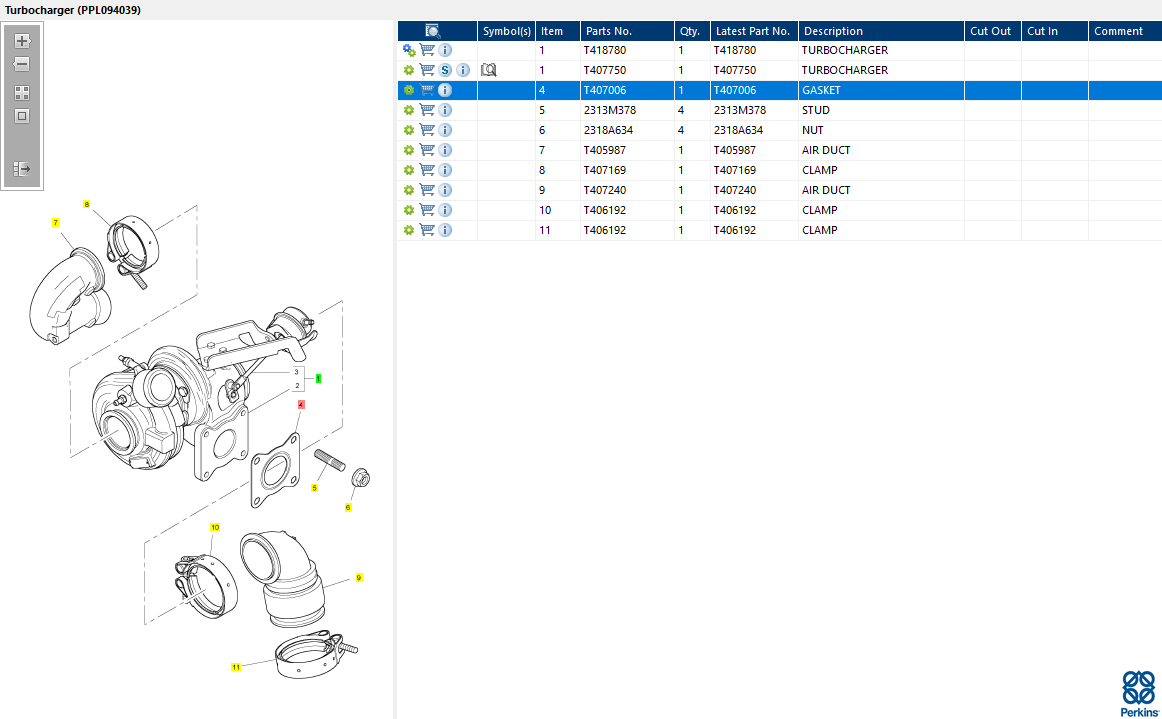The height and width of the screenshot is (719, 1162).
Task: Add T418780 turbocharger to cart
Action: (427, 50)
